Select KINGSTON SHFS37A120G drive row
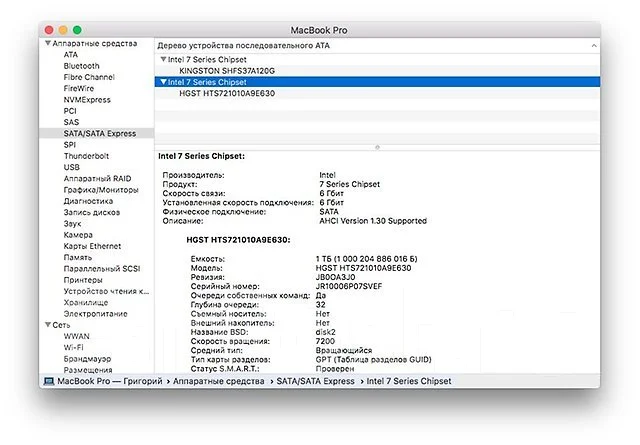Screen dimensions: 640x445 click(377, 71)
